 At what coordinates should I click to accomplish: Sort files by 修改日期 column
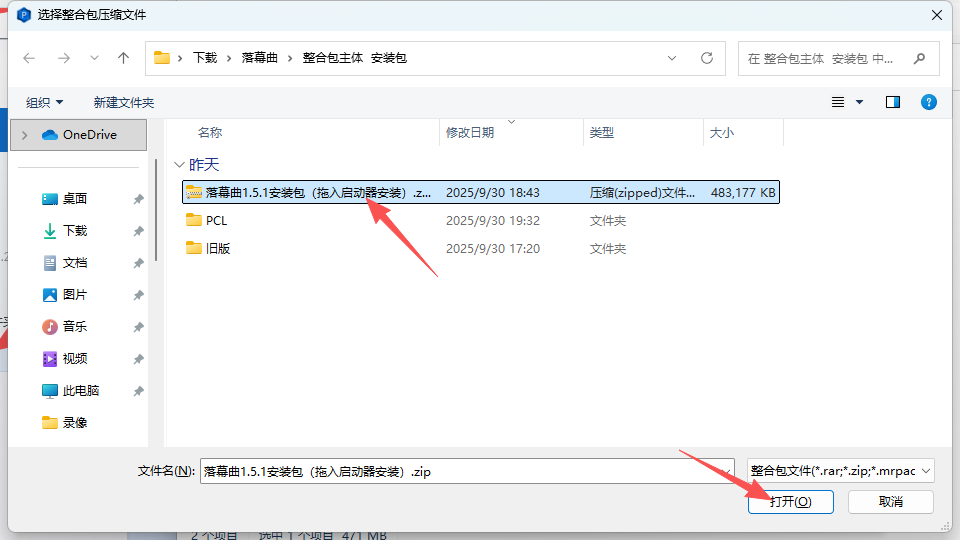point(470,132)
